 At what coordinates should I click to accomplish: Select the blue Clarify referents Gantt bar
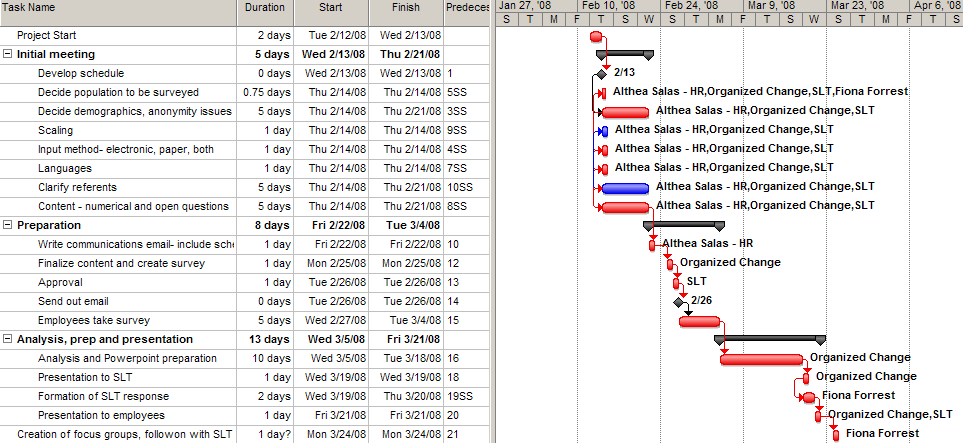625,188
